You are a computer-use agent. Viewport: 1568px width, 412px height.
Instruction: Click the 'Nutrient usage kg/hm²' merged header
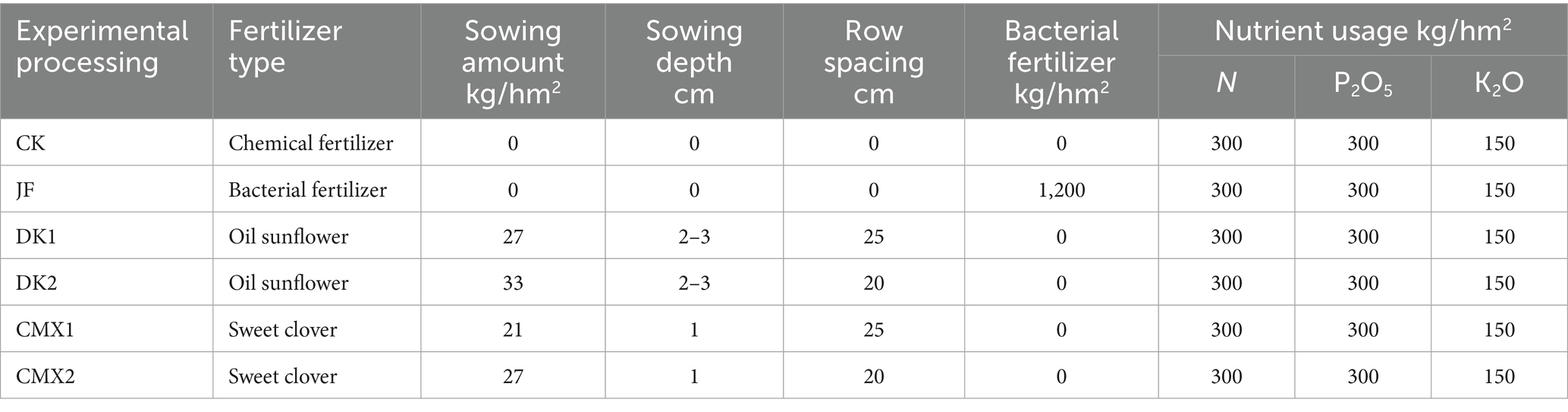1362,30
